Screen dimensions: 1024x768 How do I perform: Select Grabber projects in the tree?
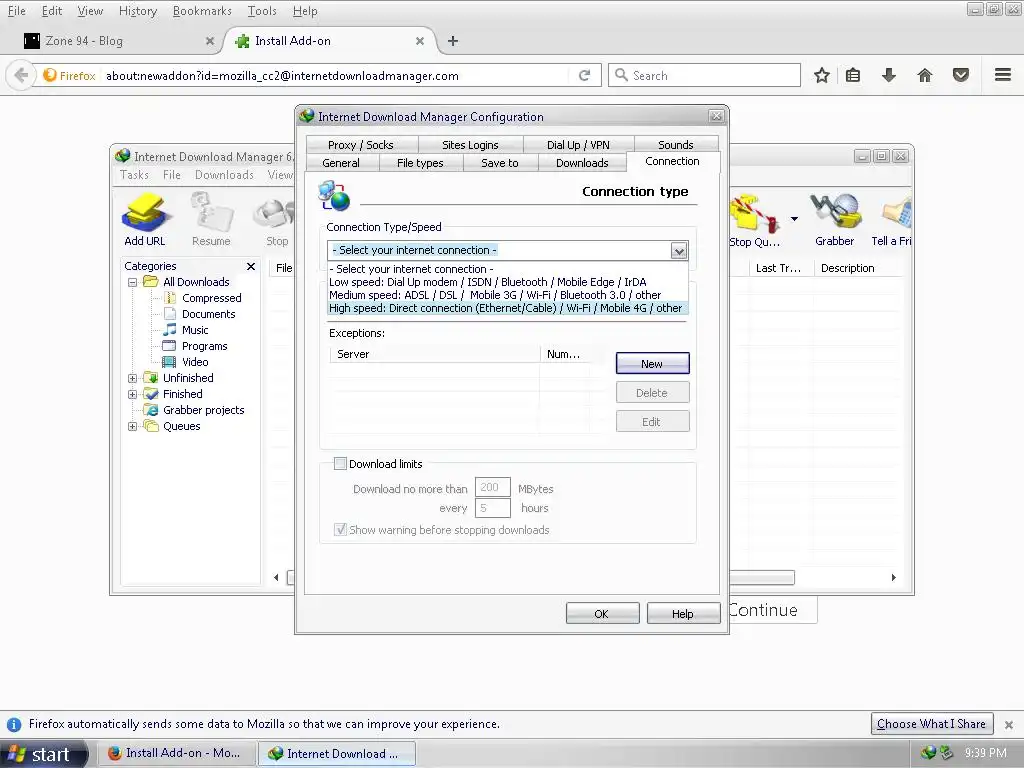pyautogui.click(x=203, y=410)
